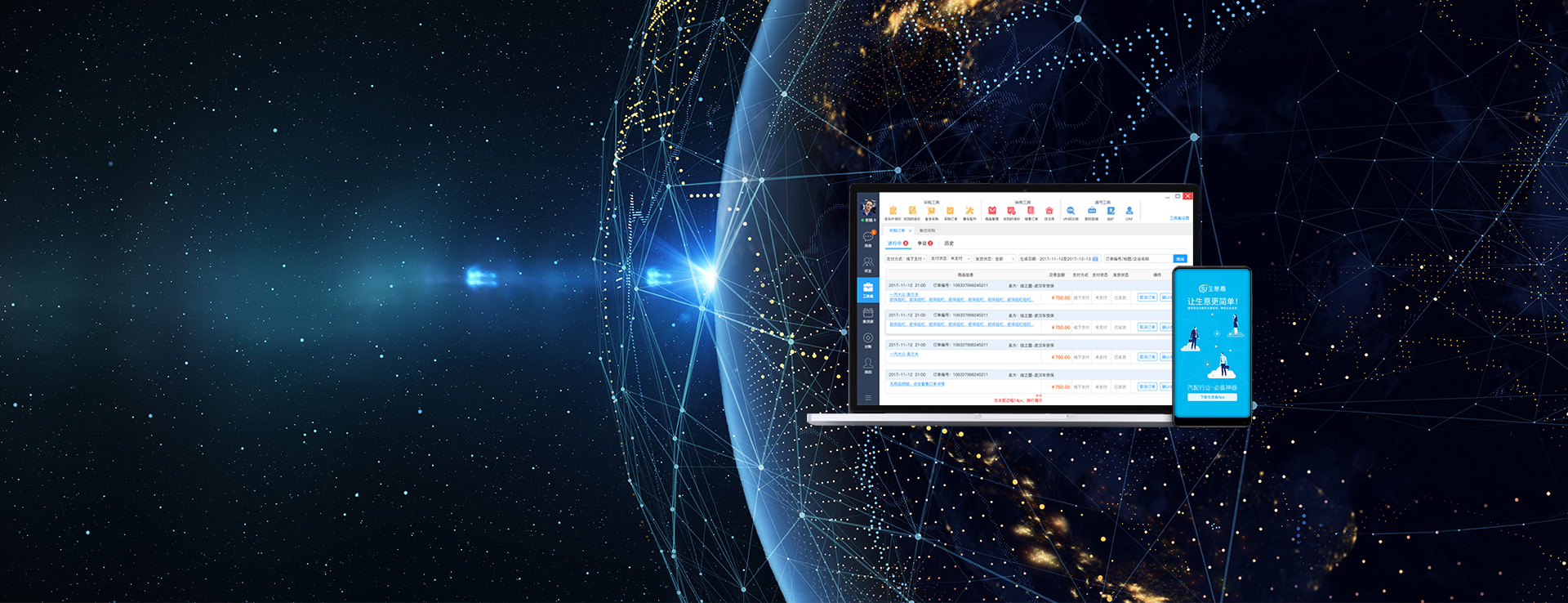The image size is (1568, 603).
Task: Open the circular target icon in the sidebar
Action: pos(868,337)
